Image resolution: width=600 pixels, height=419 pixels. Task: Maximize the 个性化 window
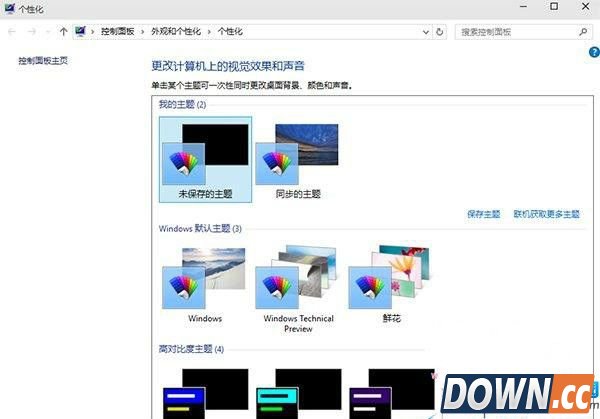coord(554,7)
